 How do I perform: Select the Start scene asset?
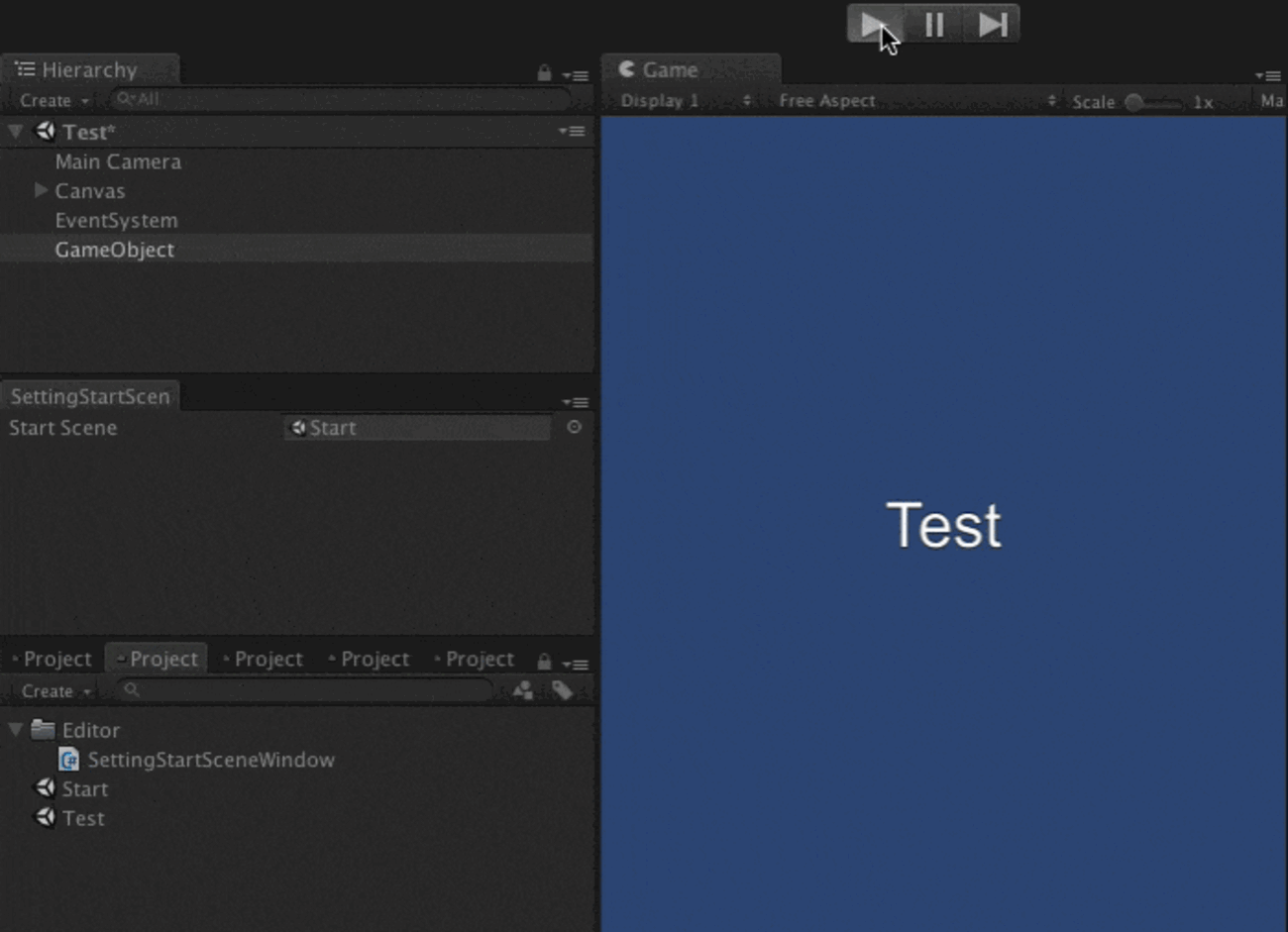[71, 789]
